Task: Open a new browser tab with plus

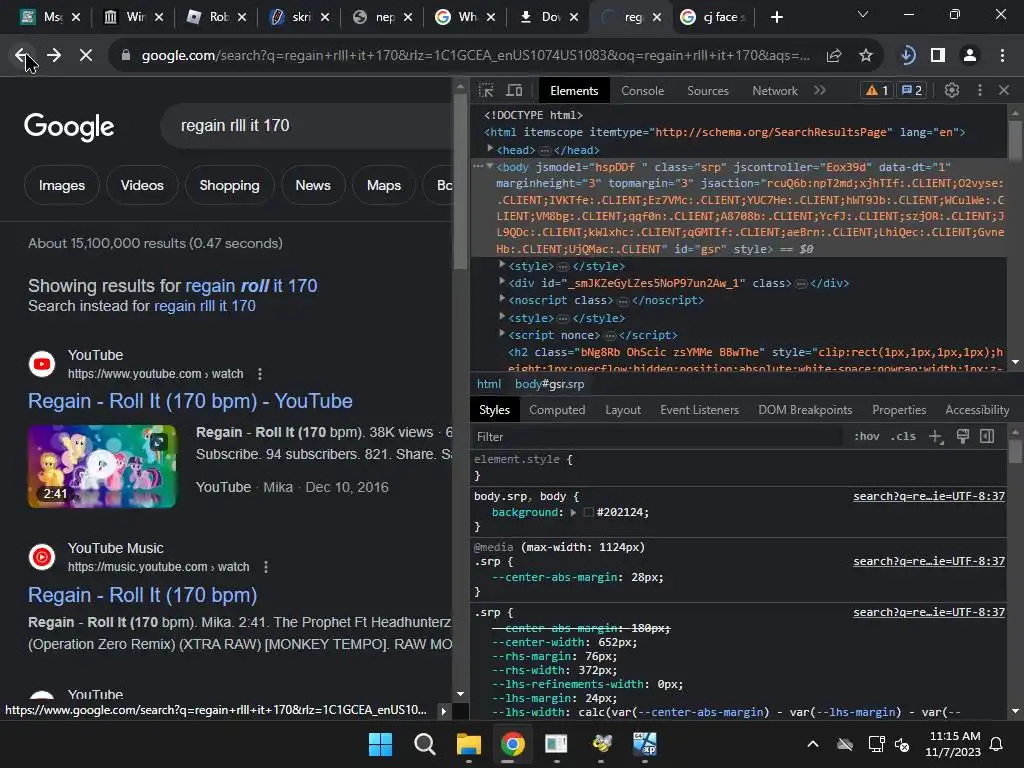Action: point(776,18)
